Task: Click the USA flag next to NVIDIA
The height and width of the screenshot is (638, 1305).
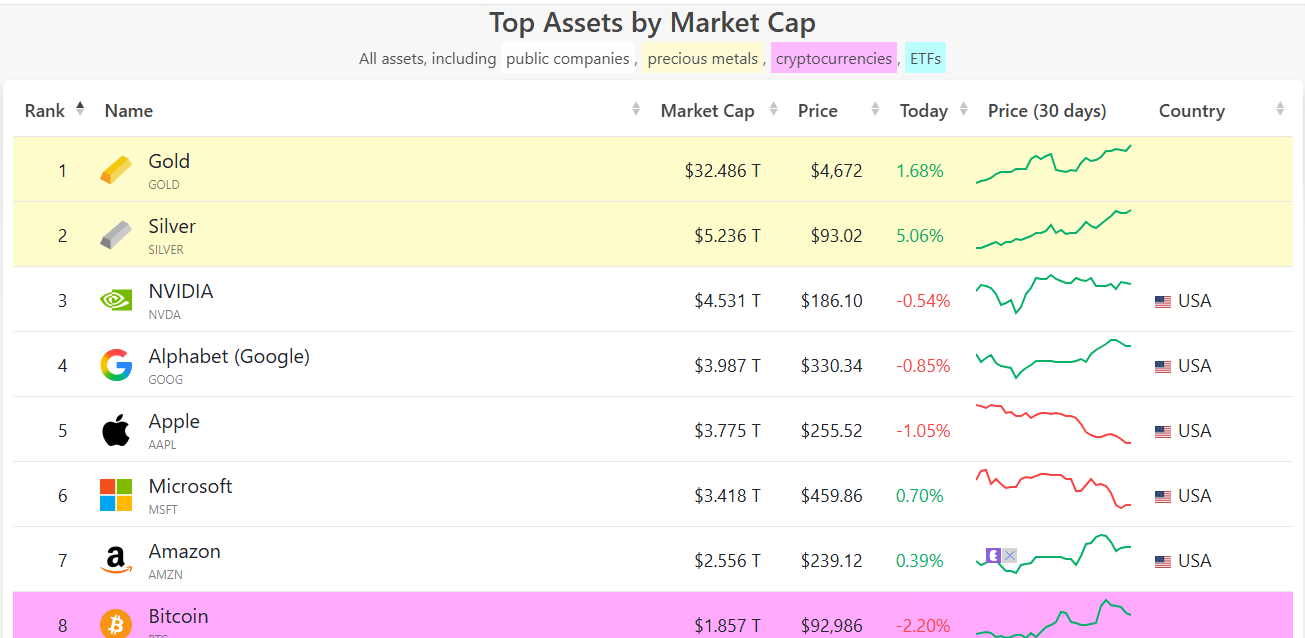Action: tap(1162, 299)
